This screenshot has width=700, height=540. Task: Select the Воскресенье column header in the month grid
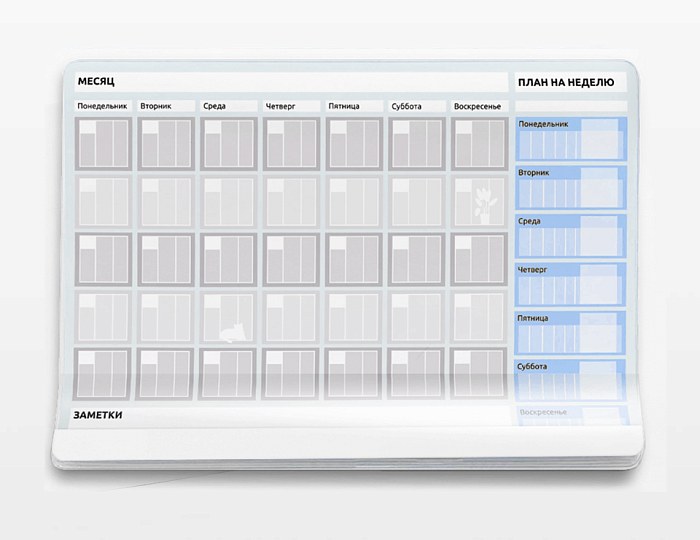tap(480, 106)
